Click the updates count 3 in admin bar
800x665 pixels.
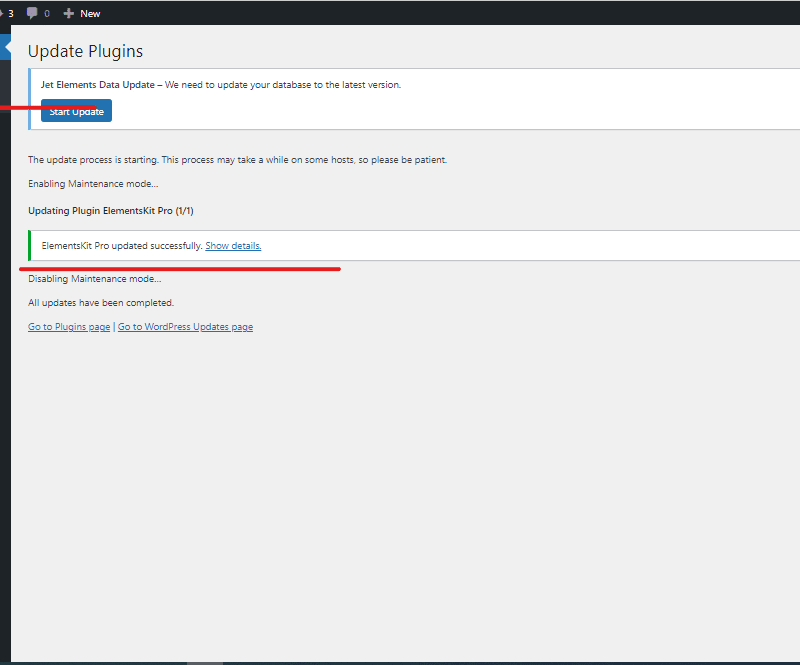(x=10, y=13)
